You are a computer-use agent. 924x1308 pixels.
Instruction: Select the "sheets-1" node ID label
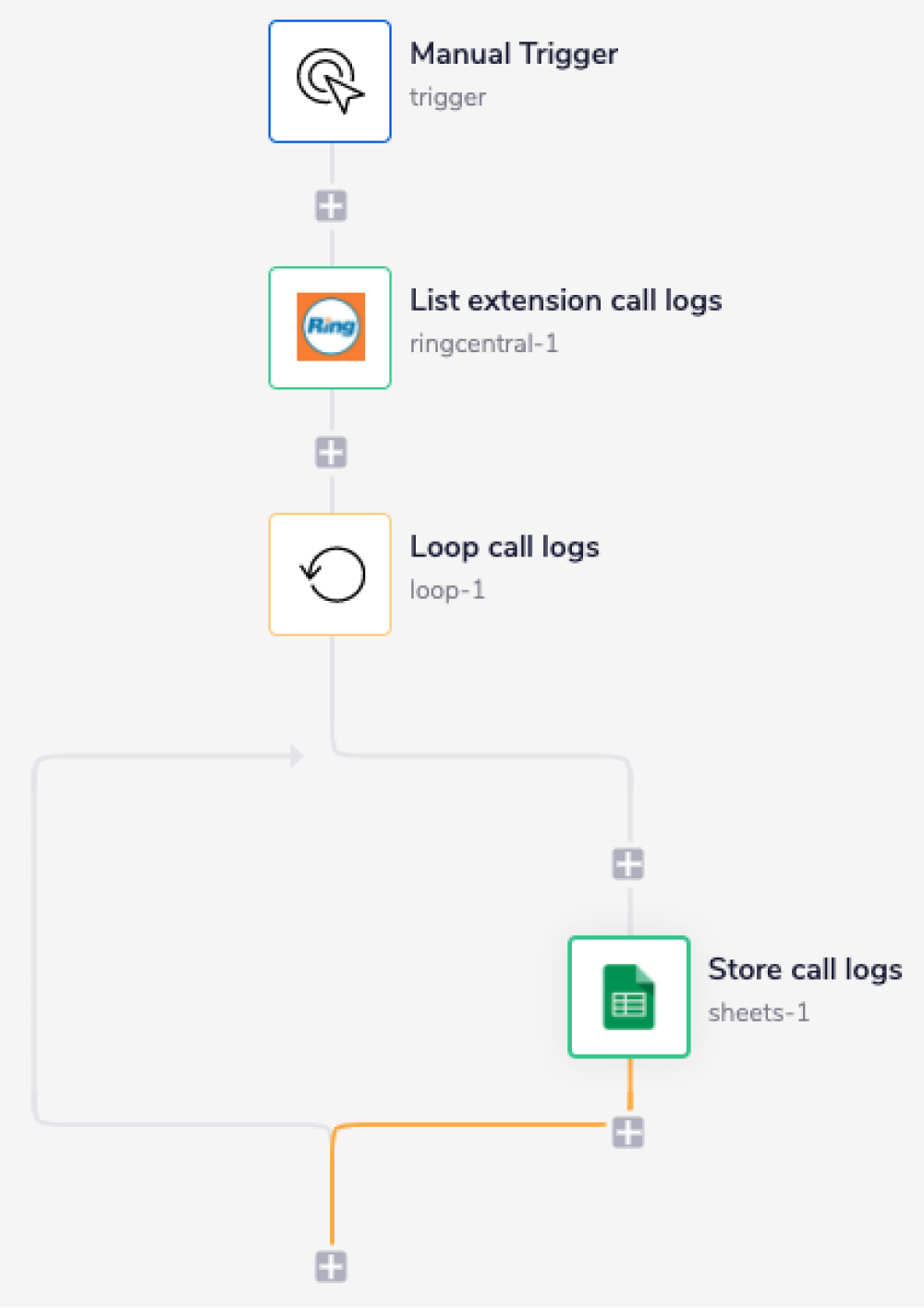pyautogui.click(x=759, y=1013)
